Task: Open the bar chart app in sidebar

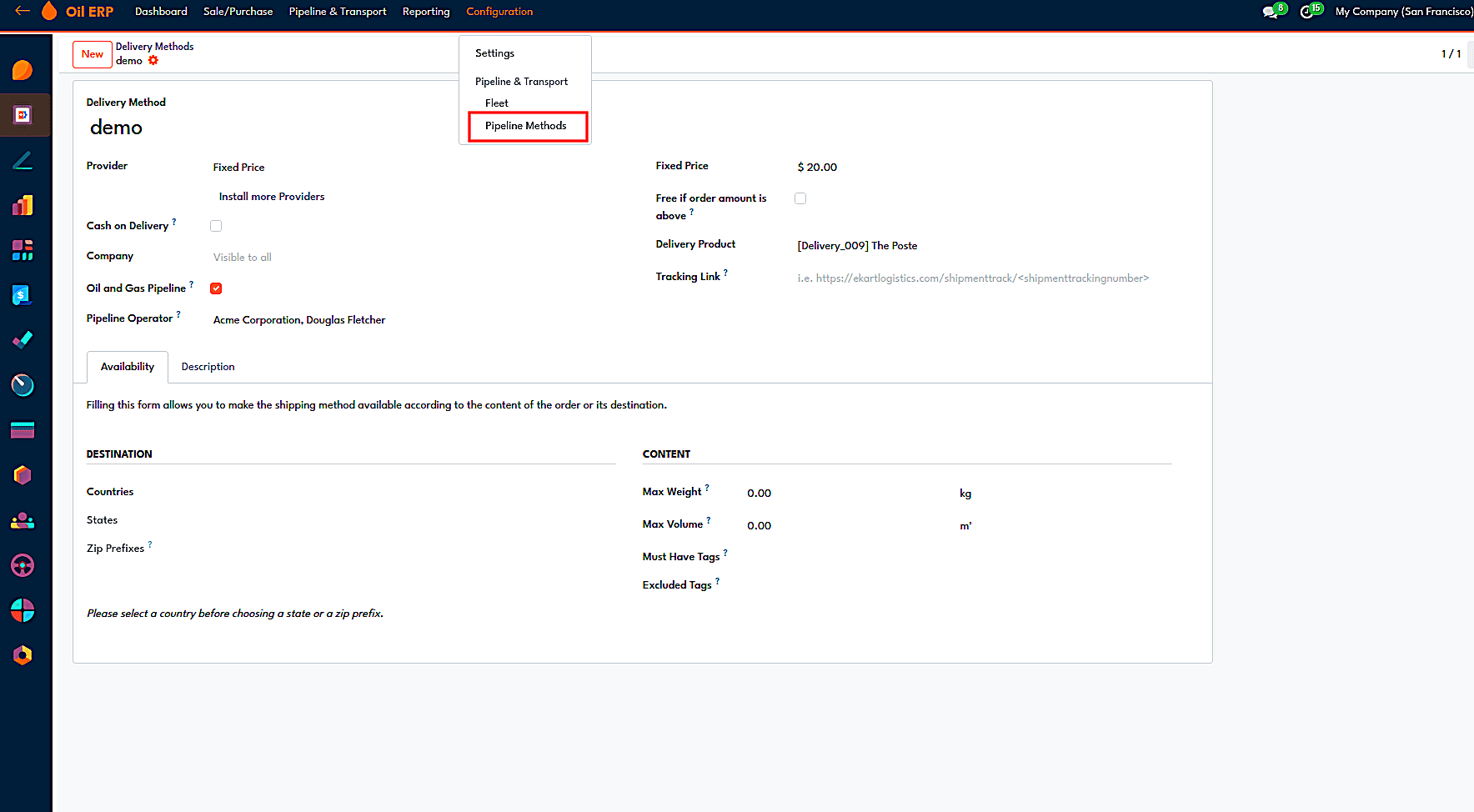Action: coord(23,205)
